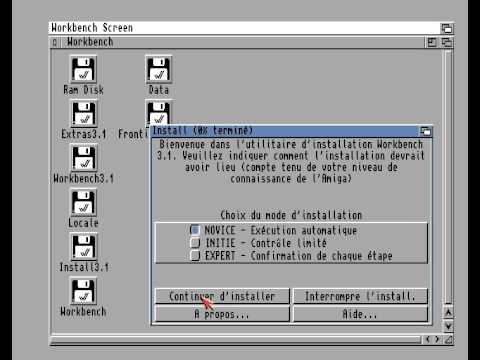480x360 pixels.
Task: Click the Choix du mode d'installation label
Action: coord(291,215)
